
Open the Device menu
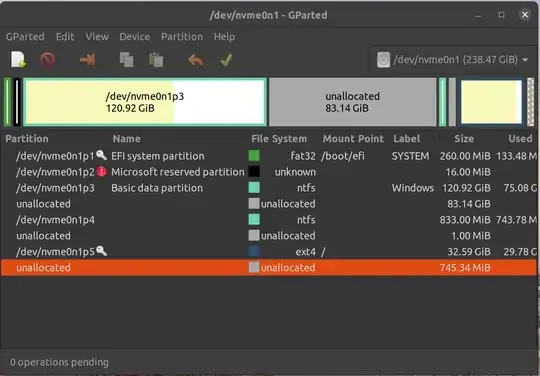[135, 36]
